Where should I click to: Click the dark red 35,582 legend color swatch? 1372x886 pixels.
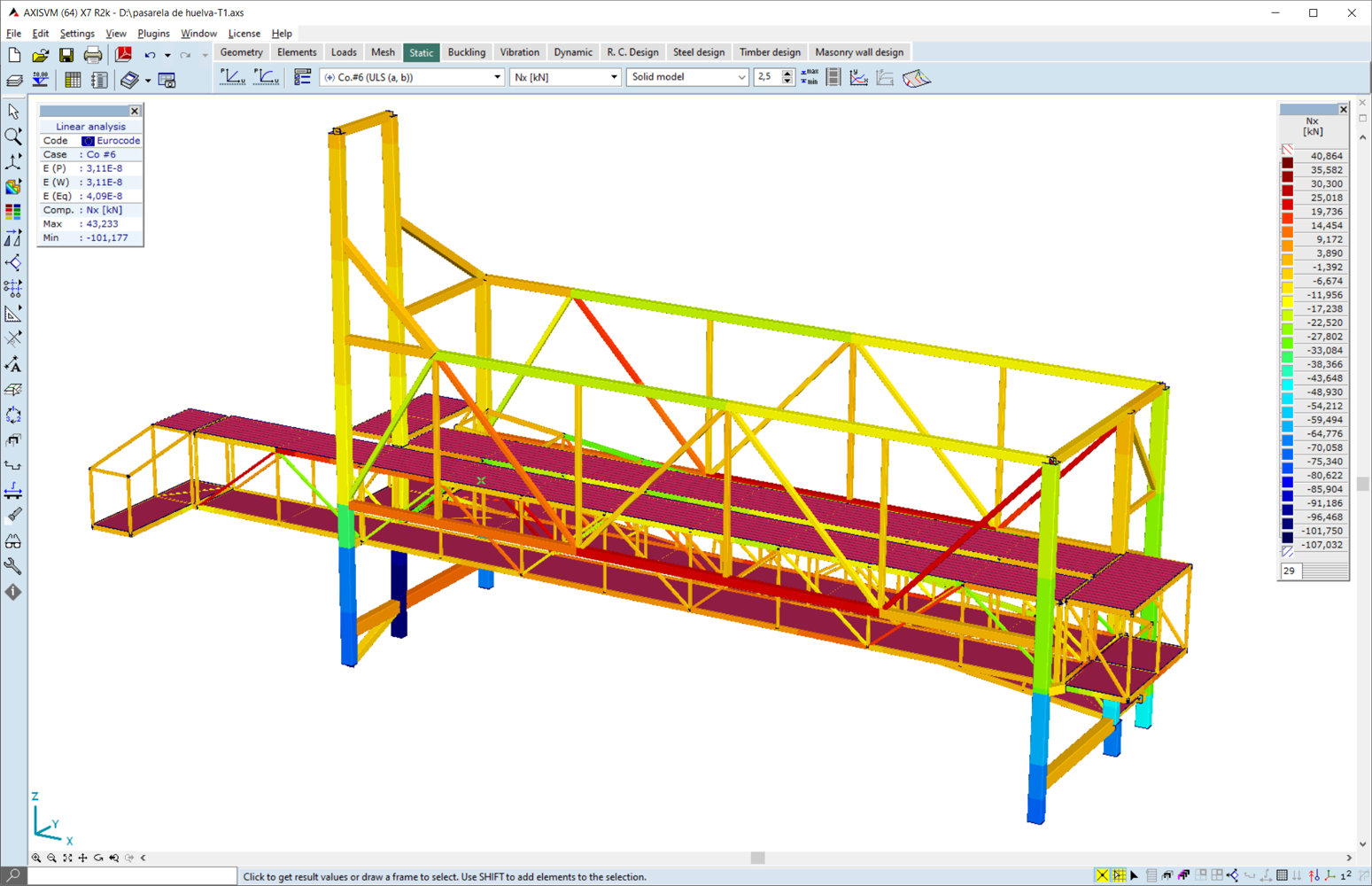(1288, 170)
